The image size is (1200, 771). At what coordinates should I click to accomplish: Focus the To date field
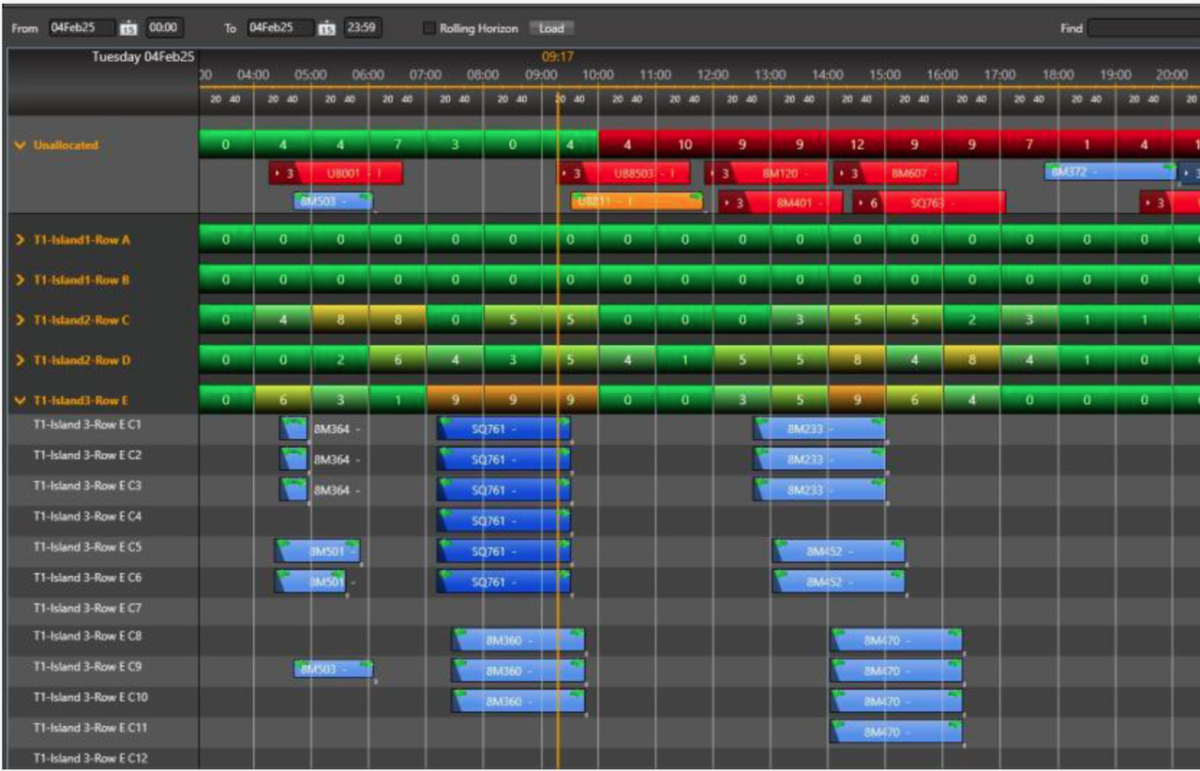tap(279, 28)
